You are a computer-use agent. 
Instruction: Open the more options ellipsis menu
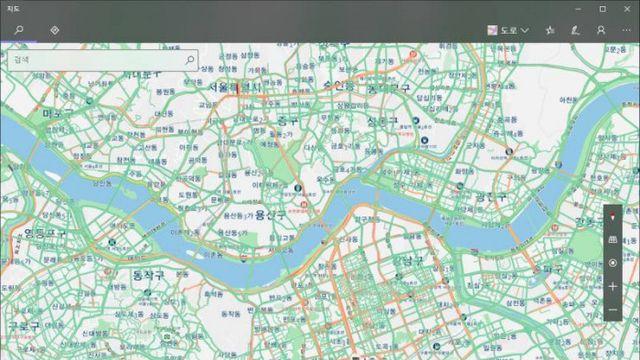pyautogui.click(x=627, y=30)
